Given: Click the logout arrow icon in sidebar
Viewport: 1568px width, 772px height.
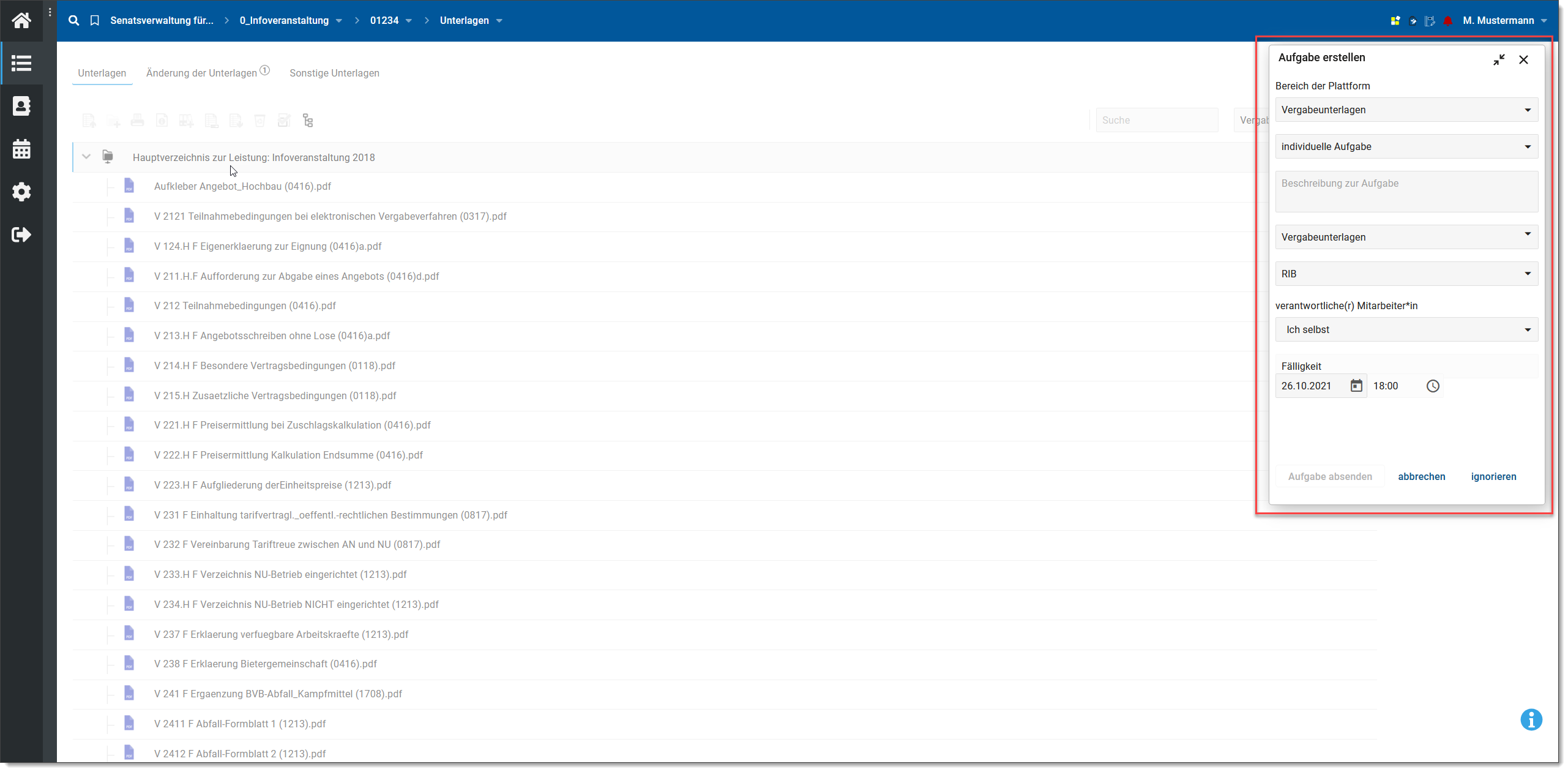Looking at the screenshot, I should point(21,234).
